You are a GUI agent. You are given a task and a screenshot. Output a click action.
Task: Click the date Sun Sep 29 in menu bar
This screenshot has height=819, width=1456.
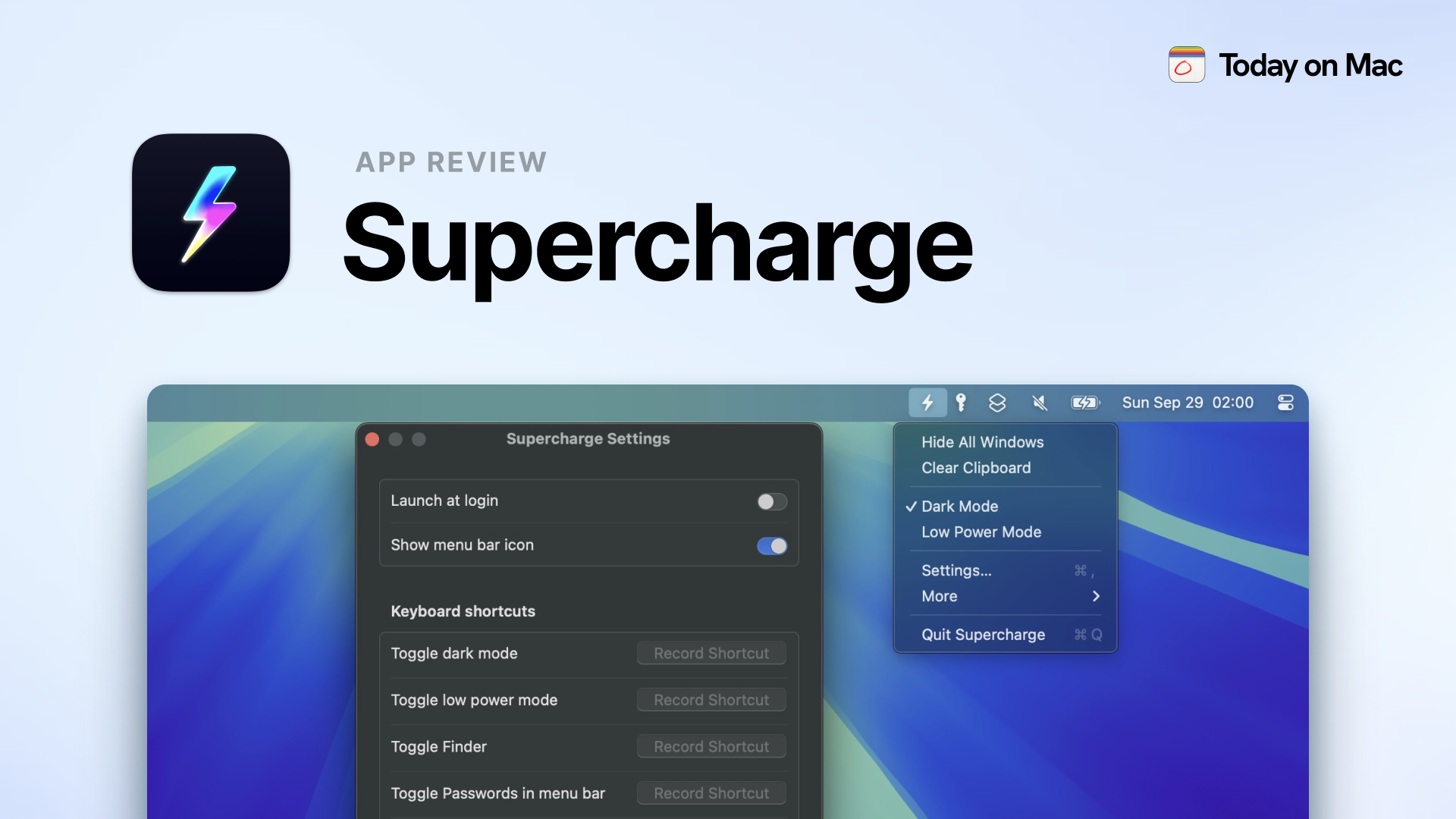[x=1163, y=403]
